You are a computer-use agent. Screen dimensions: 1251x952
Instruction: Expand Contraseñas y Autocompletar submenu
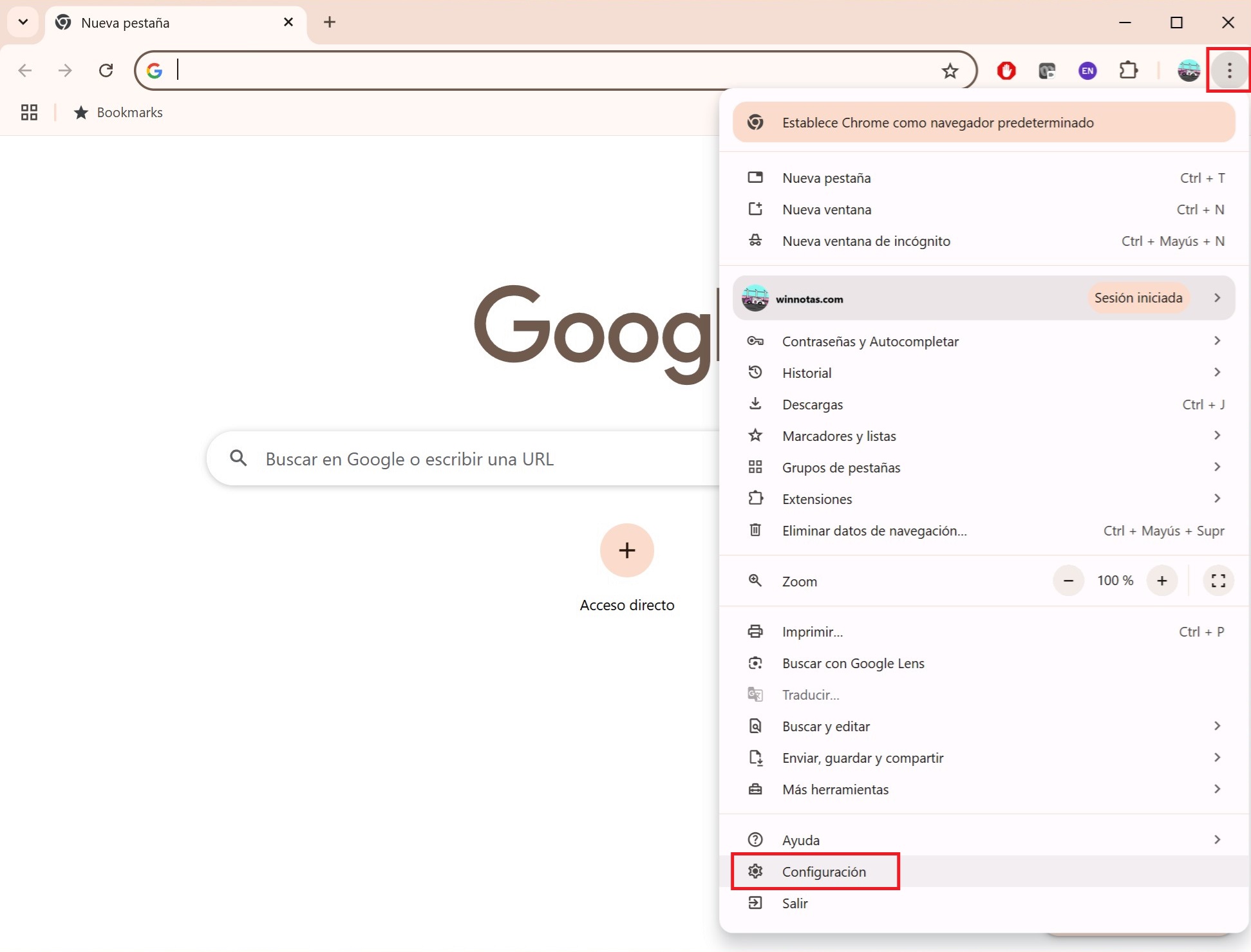pyautogui.click(x=984, y=341)
